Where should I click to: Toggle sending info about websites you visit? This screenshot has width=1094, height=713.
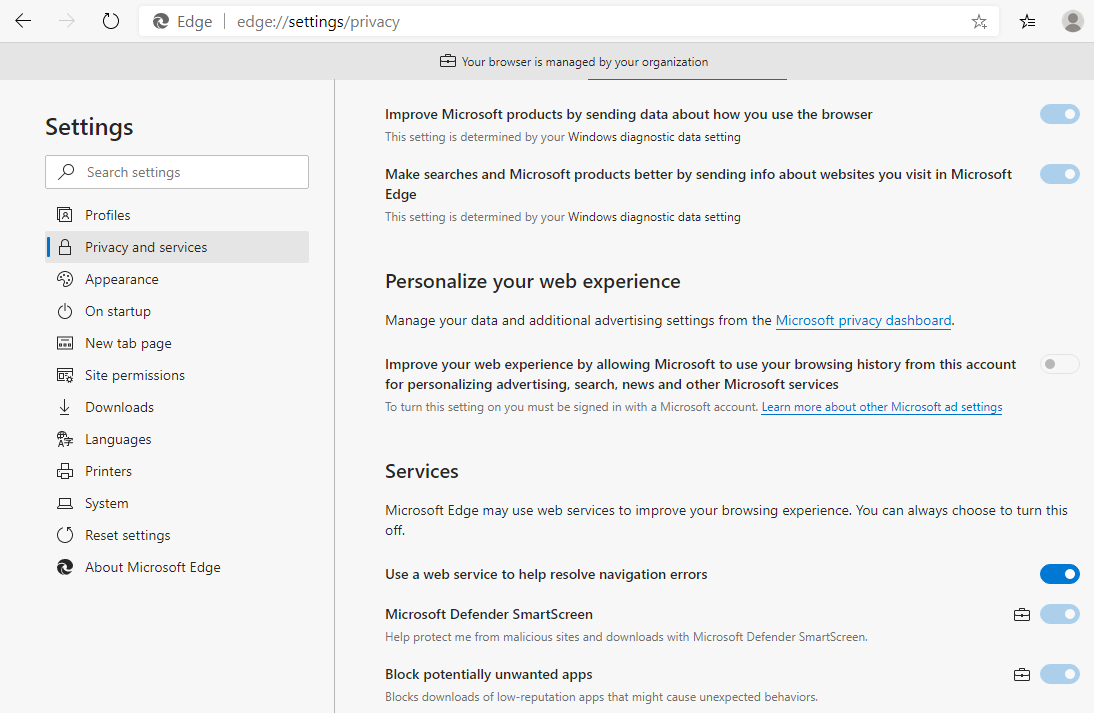pos(1060,174)
